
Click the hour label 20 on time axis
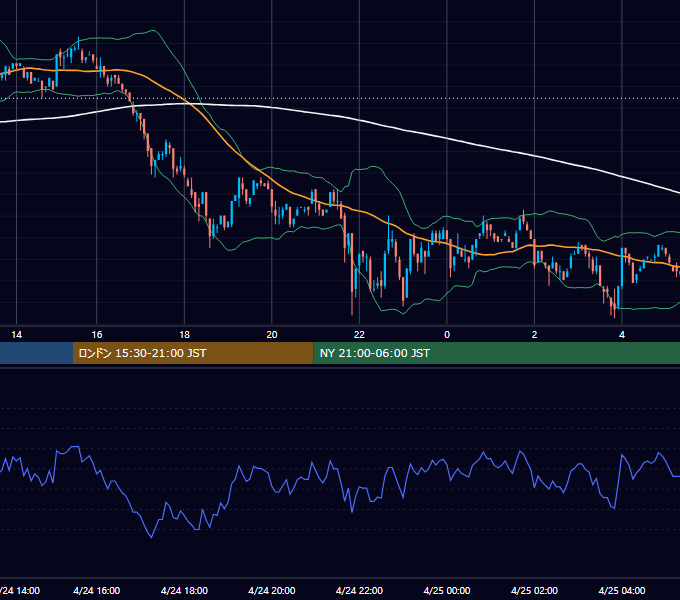point(271,335)
